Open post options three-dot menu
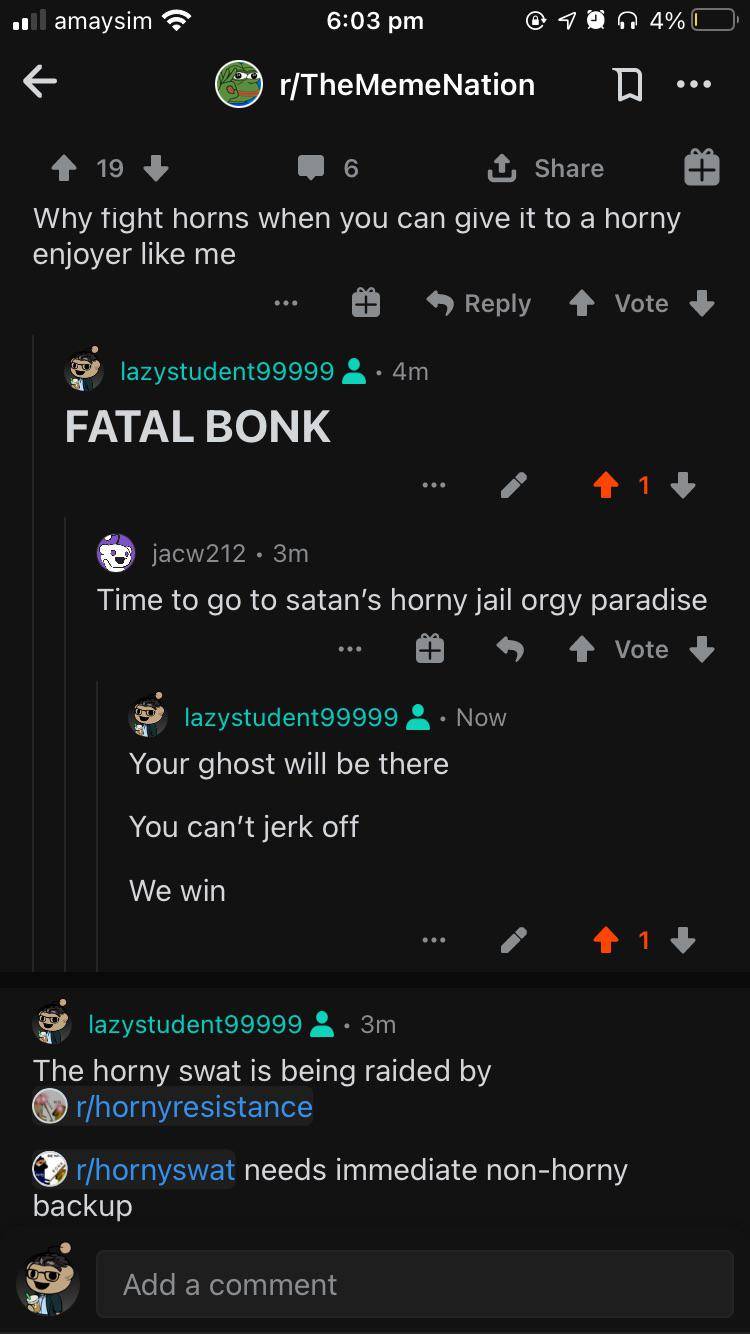This screenshot has width=750, height=1334. 694,84
